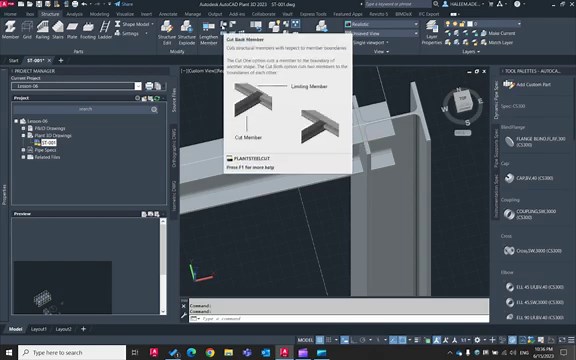Select the ELL 45 LR,BV,40 palette item
This screenshot has width=576, height=360.
(x=535, y=287)
